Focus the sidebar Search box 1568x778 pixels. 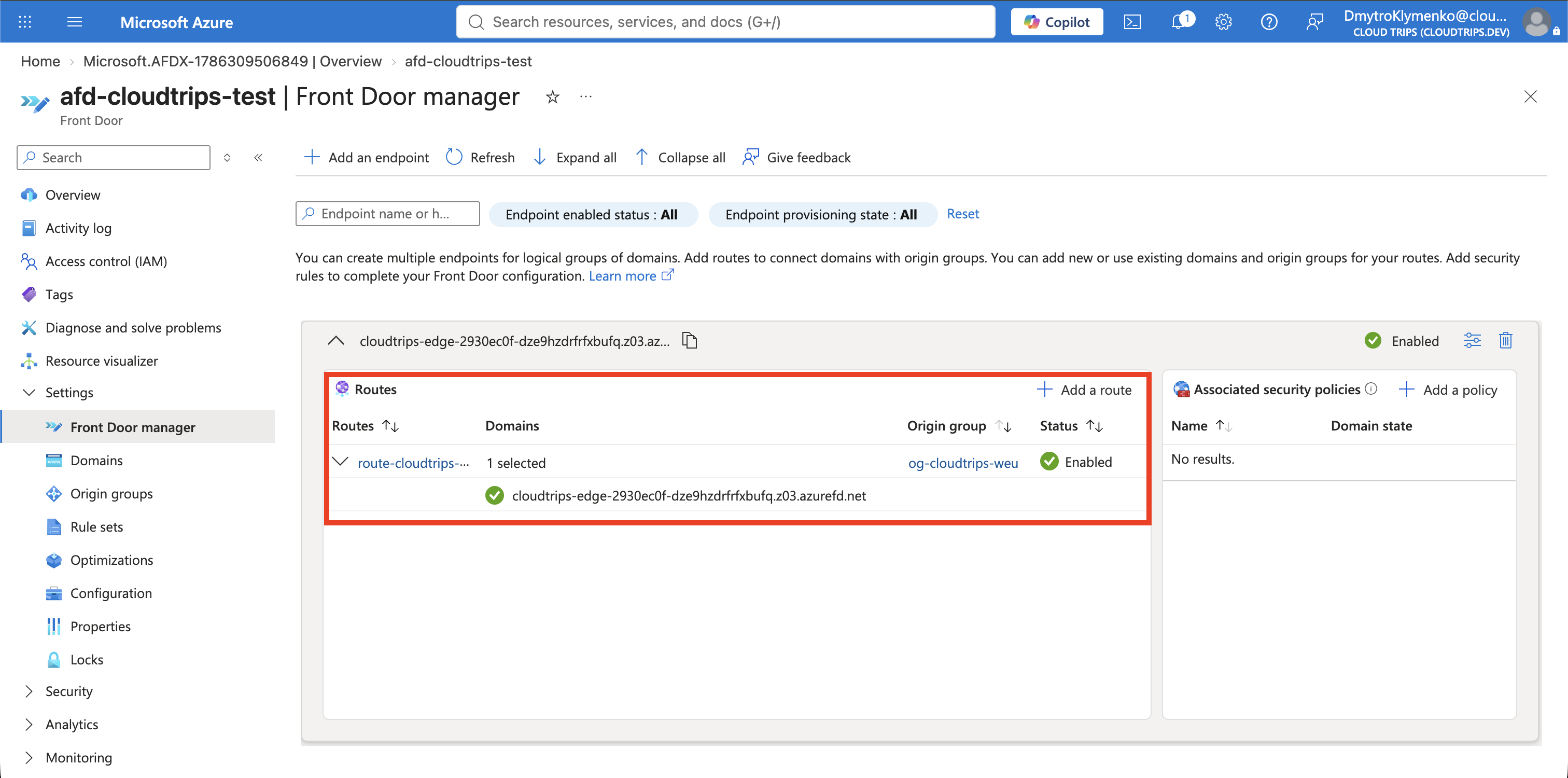coord(114,158)
